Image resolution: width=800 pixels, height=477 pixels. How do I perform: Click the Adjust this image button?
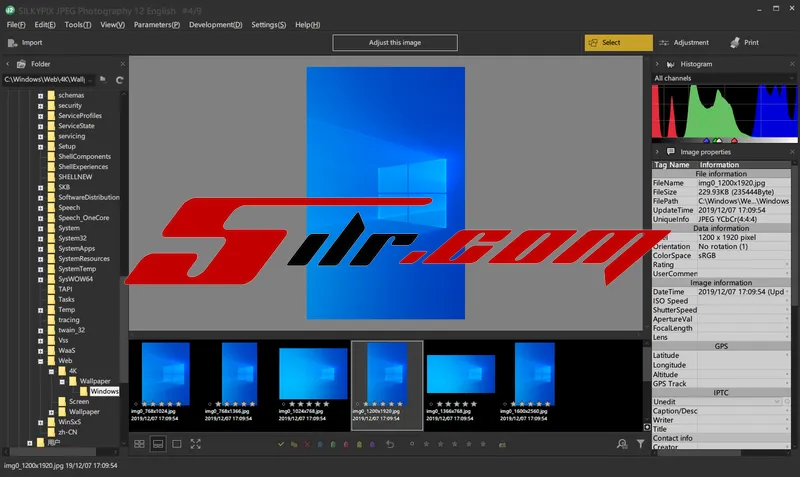394,43
